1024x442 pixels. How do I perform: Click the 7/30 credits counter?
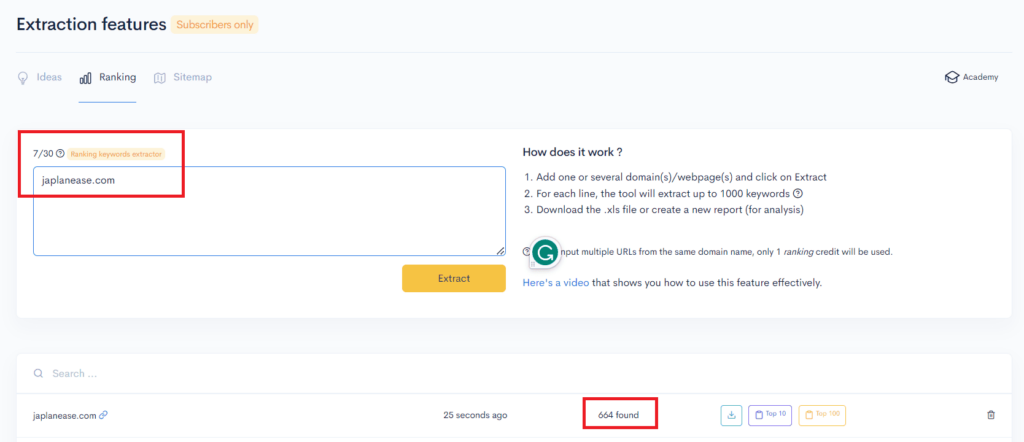click(43, 154)
